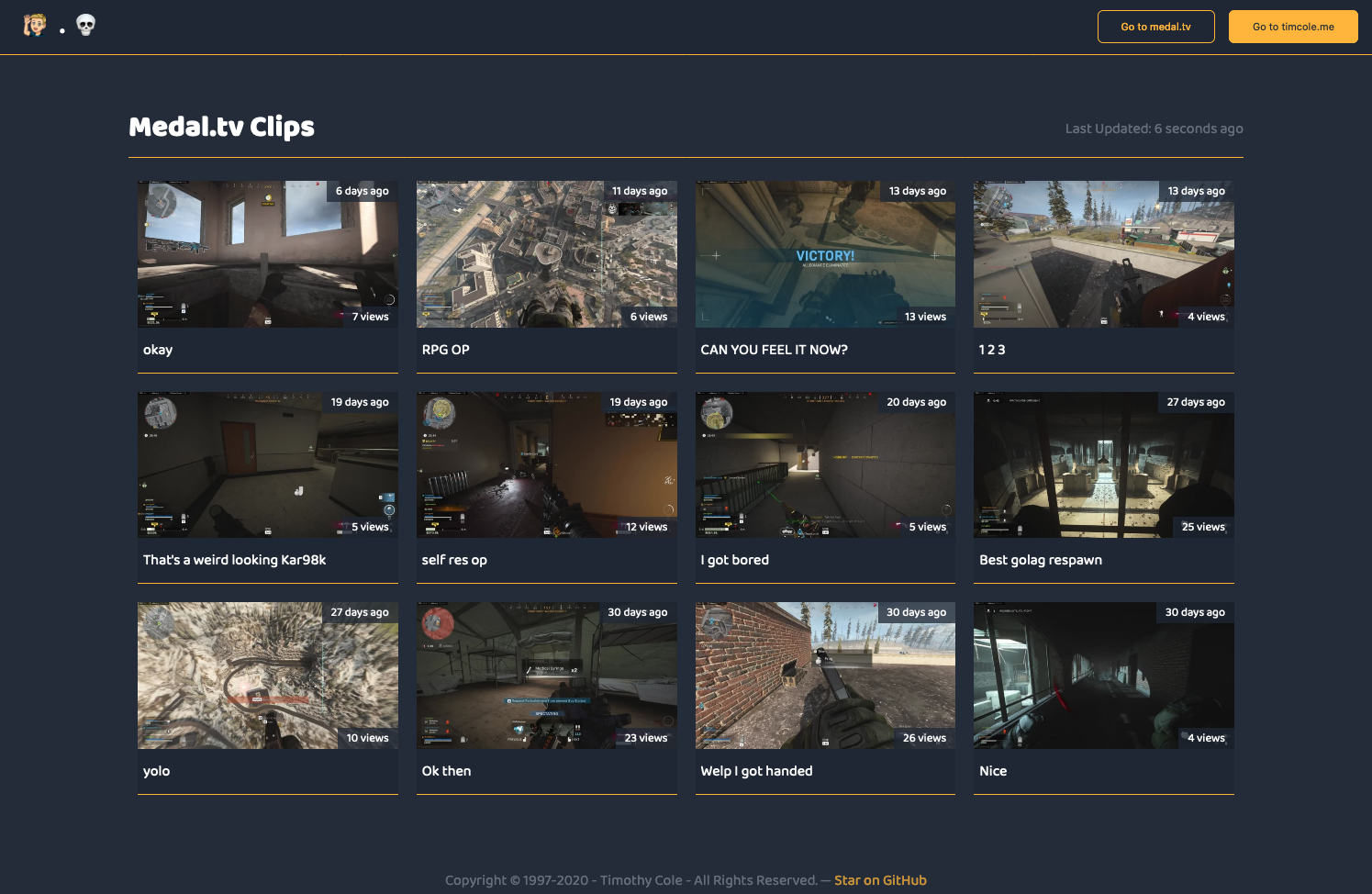Viewport: 1372px width, 894px height.
Task: Click the 'RPG OP' clip title
Action: coord(446,350)
